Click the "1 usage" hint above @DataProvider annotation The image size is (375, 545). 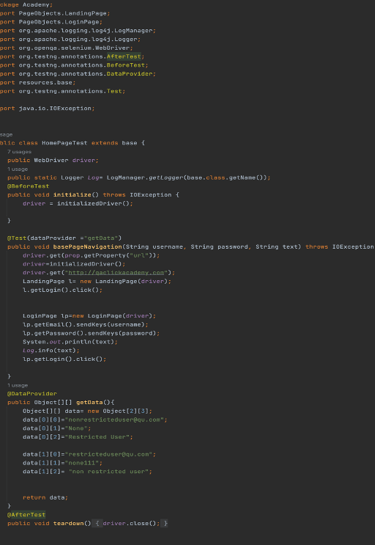point(18,385)
